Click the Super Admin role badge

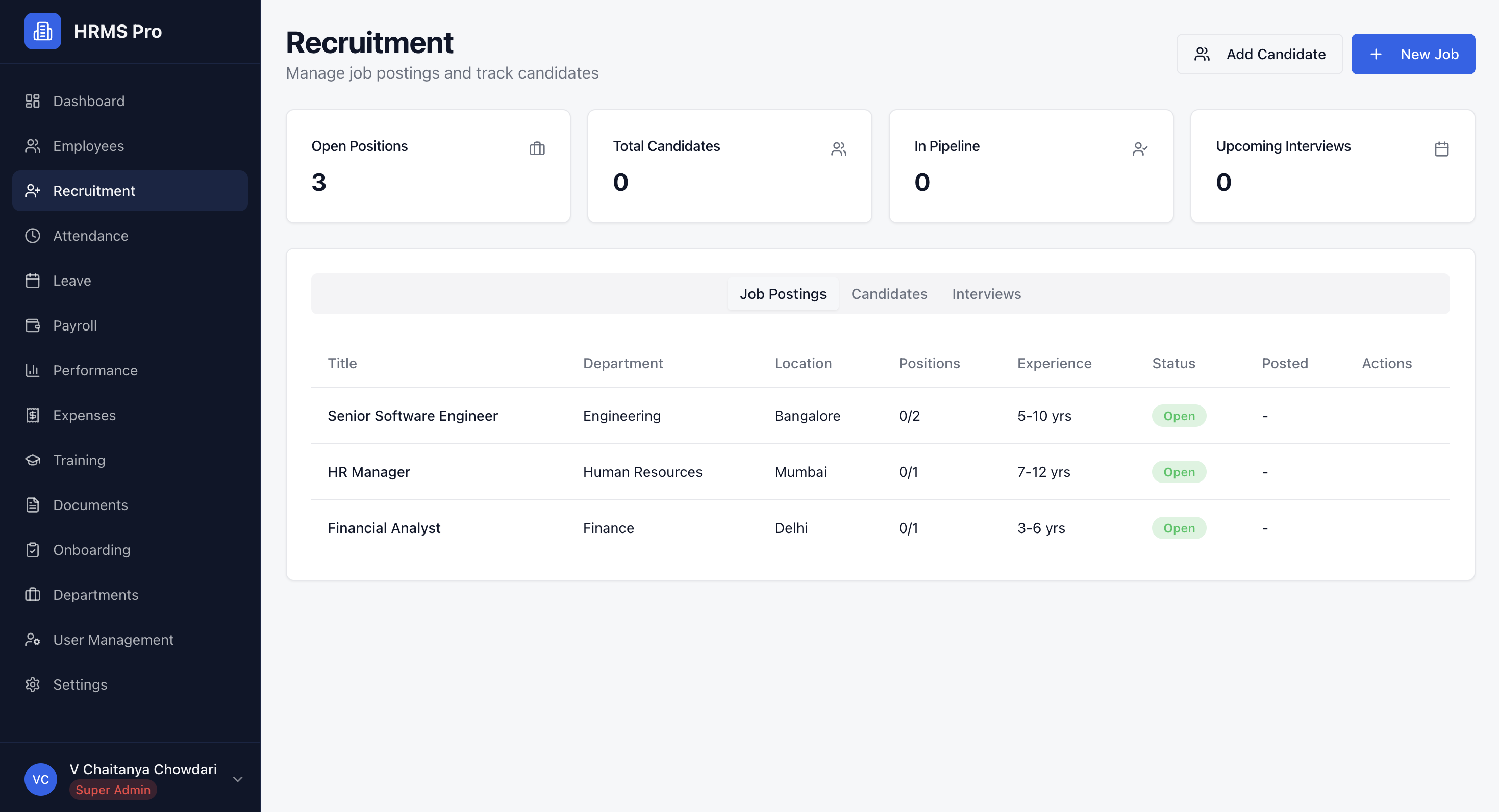[113, 790]
